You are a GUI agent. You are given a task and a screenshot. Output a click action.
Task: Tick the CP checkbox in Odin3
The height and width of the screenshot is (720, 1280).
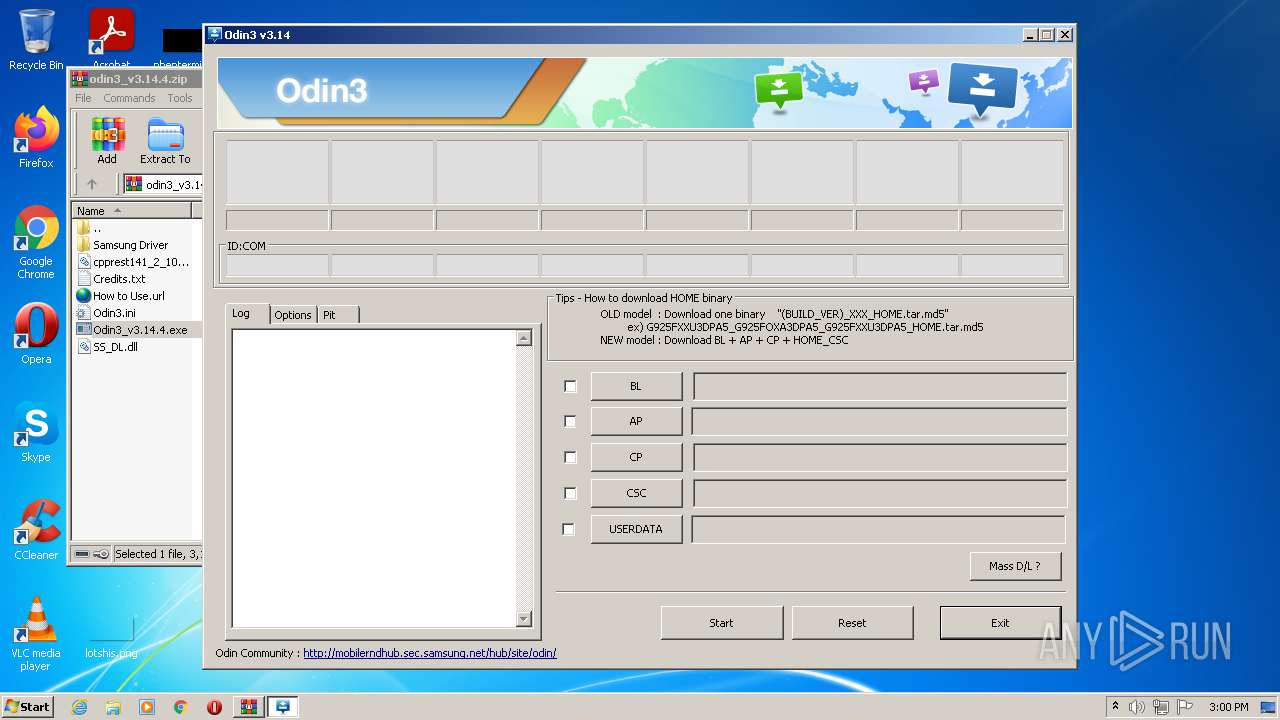pyautogui.click(x=570, y=457)
